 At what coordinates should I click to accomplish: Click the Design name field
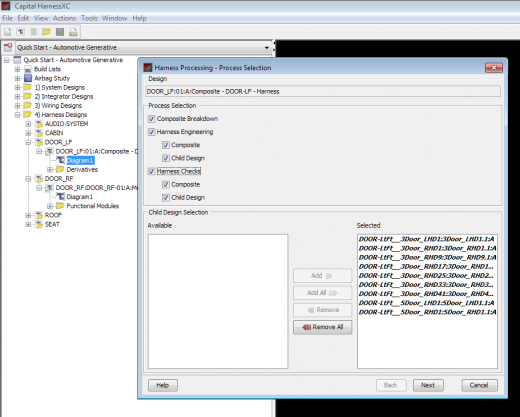point(323,91)
